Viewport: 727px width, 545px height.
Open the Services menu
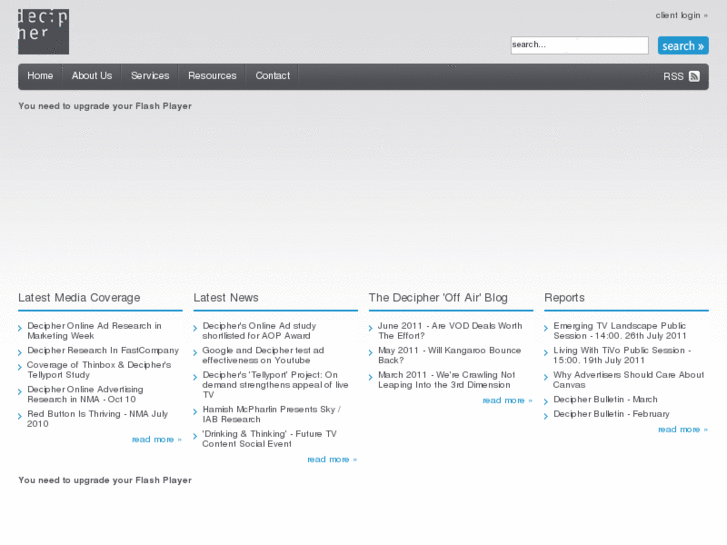[x=150, y=76]
